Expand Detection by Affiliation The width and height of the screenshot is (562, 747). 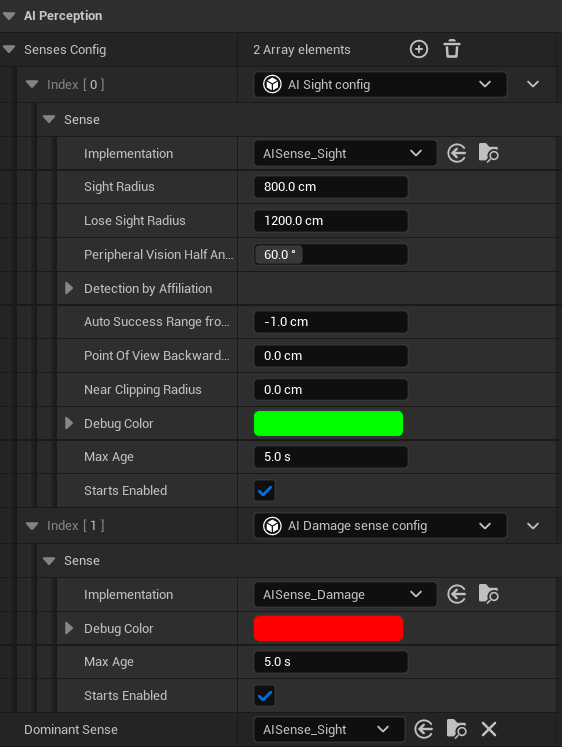point(69,288)
